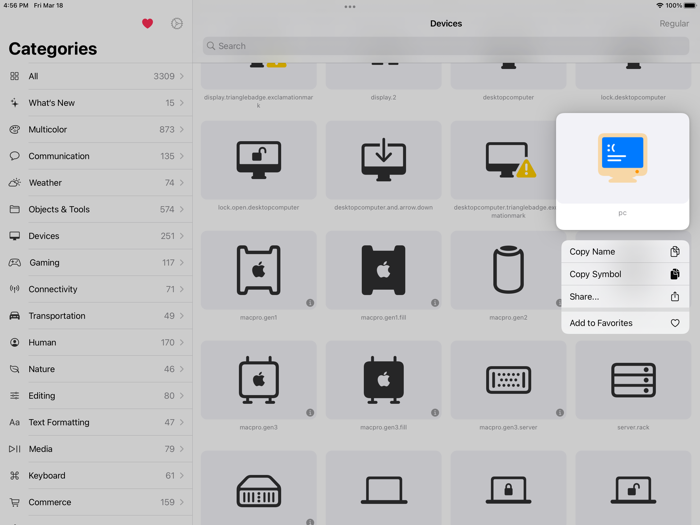
Task: Focus the Search field
Action: (x=446, y=46)
